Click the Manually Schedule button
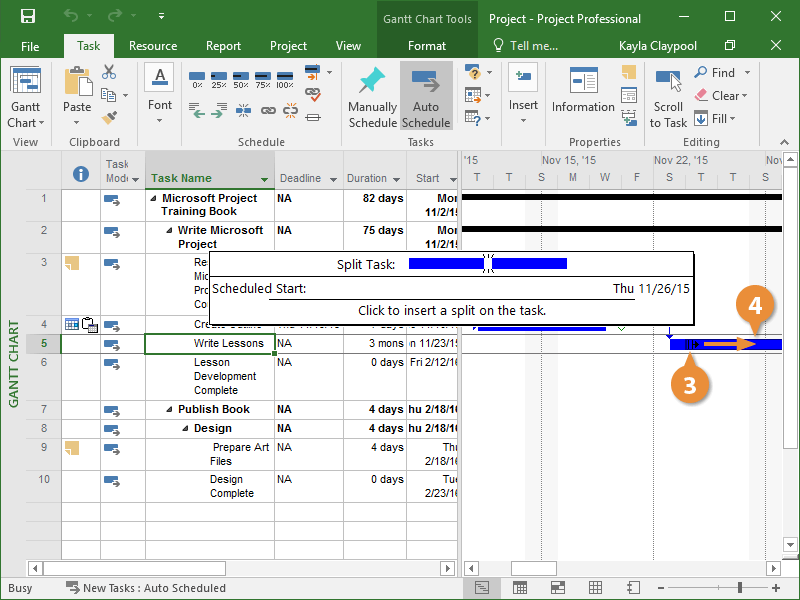This screenshot has height=600, width=800. [x=372, y=96]
